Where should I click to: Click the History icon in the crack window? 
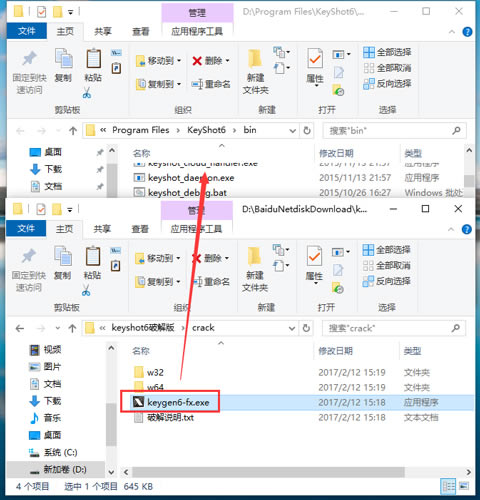(338, 288)
